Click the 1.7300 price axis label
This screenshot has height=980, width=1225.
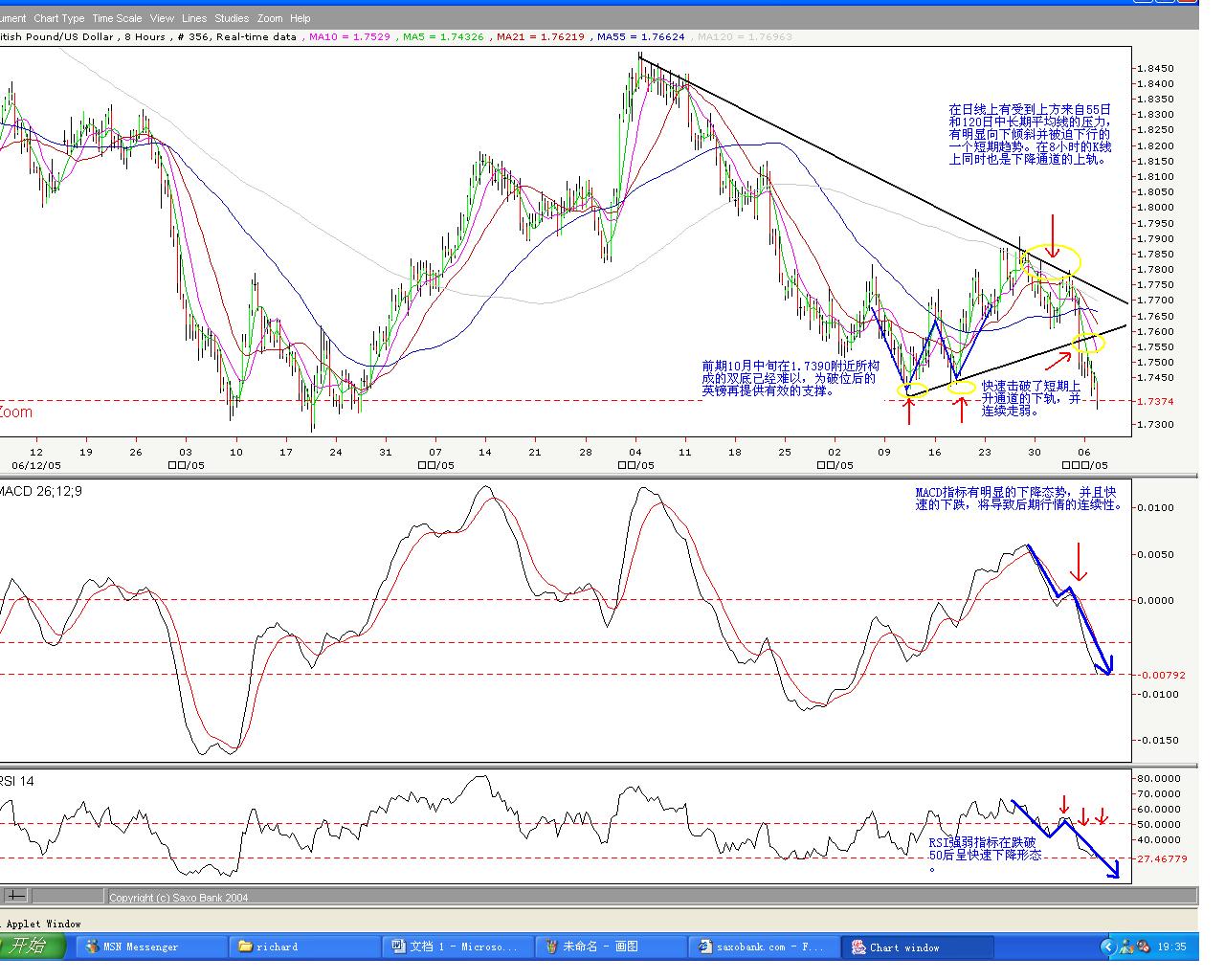tap(1156, 424)
